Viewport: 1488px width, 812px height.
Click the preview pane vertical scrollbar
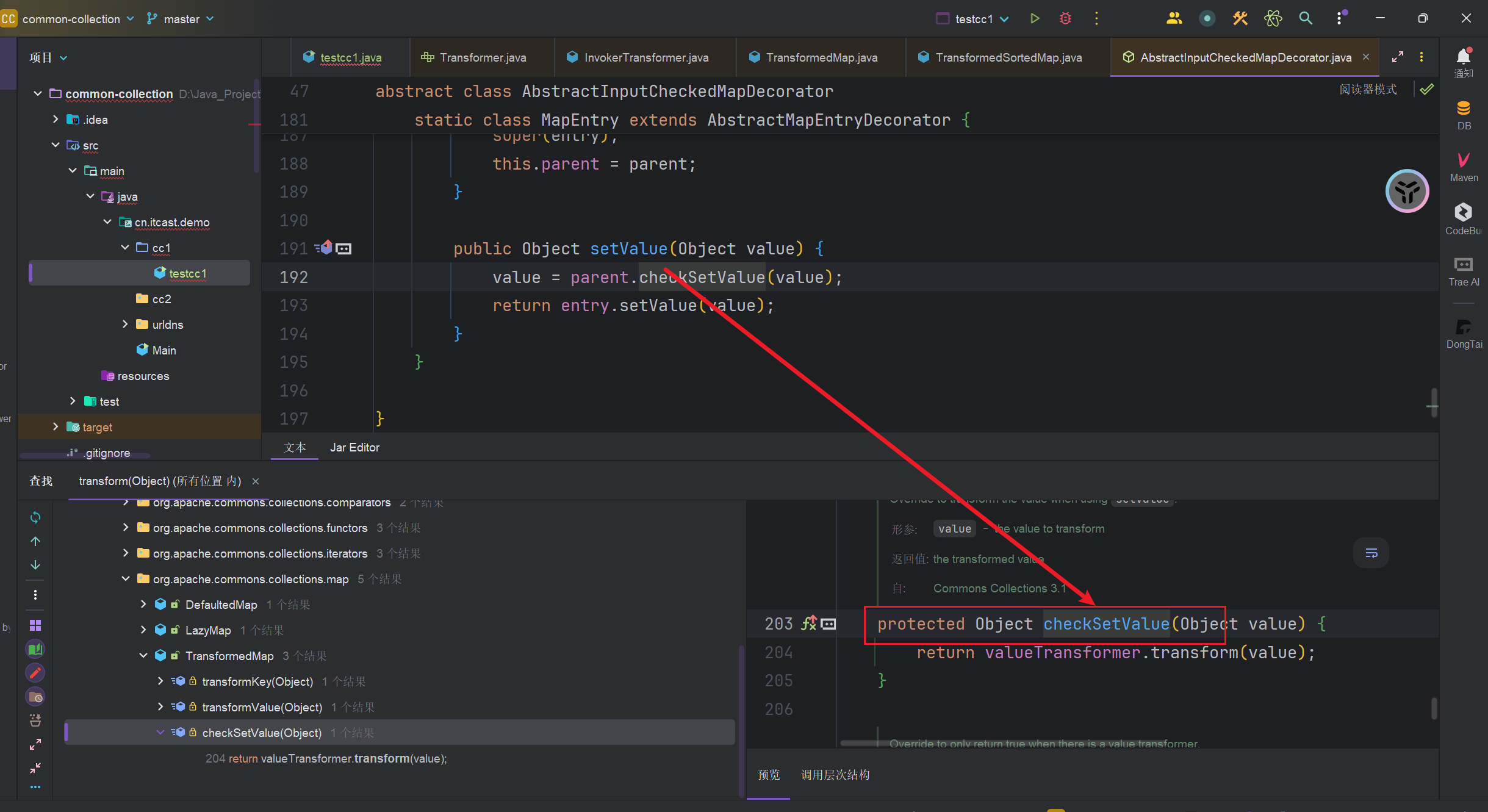tap(1433, 708)
